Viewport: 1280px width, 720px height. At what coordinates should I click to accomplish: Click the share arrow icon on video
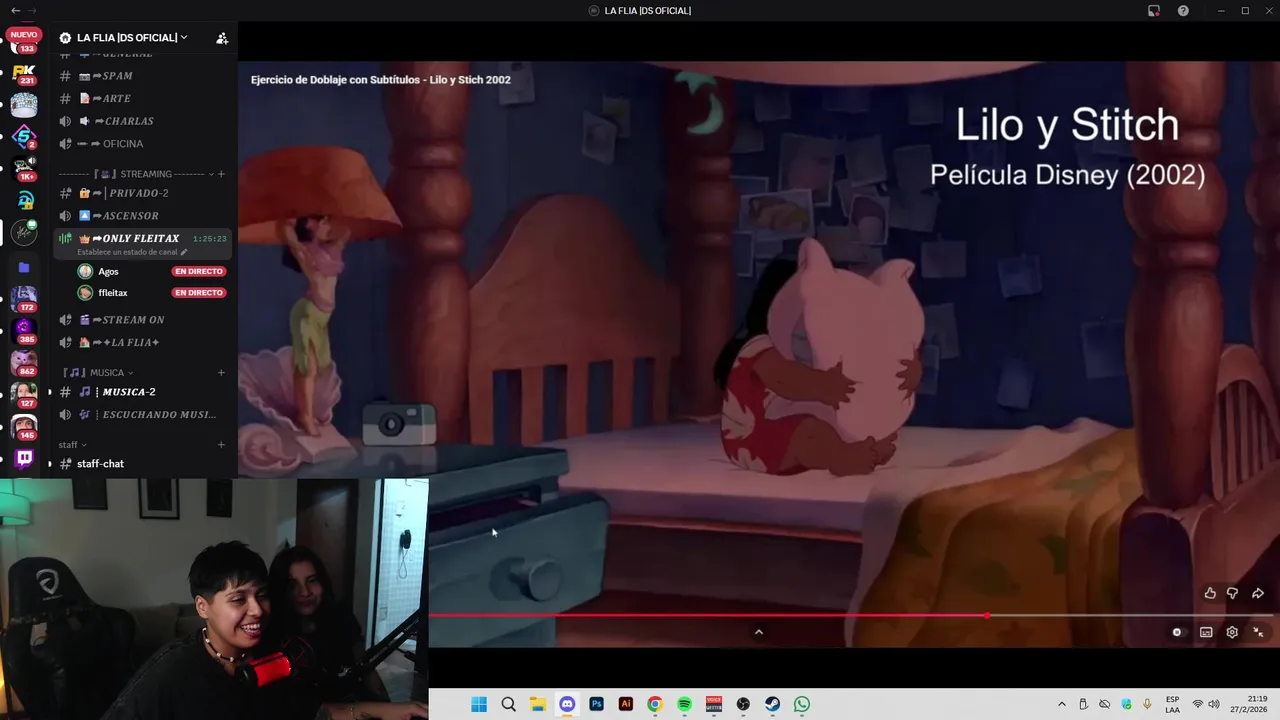(x=1258, y=593)
